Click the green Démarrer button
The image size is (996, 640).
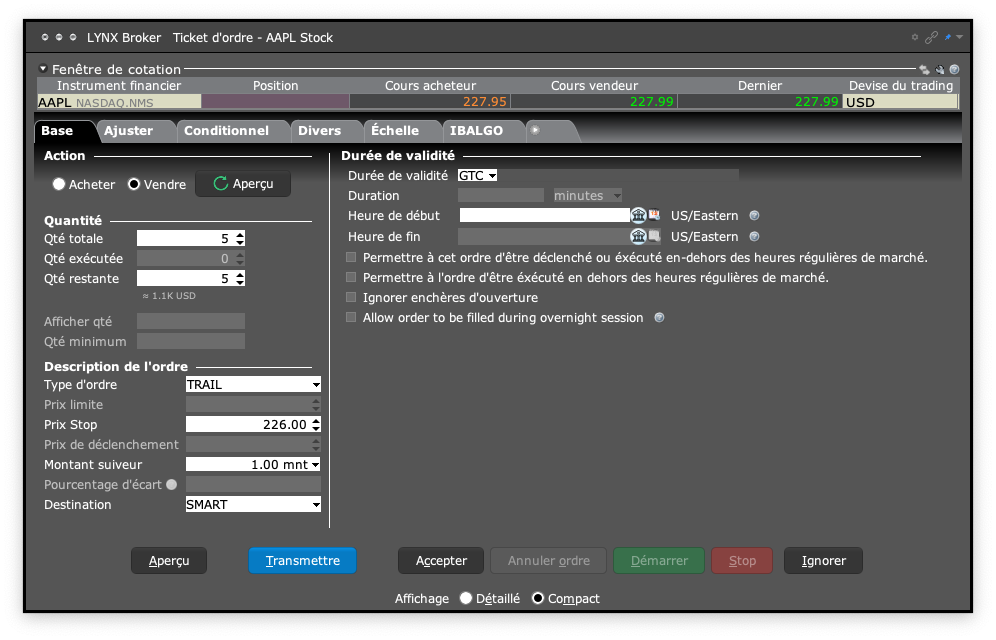[x=659, y=561]
